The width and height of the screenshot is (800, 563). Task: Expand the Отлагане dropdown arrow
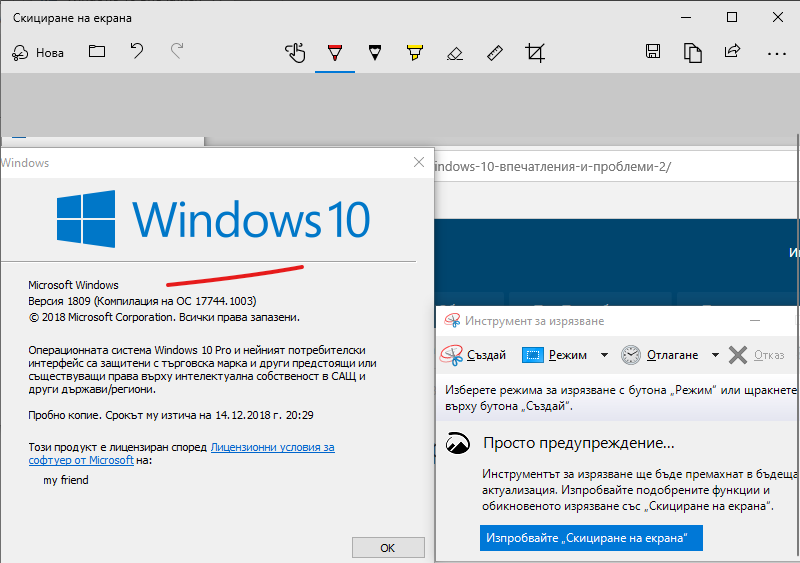point(715,355)
